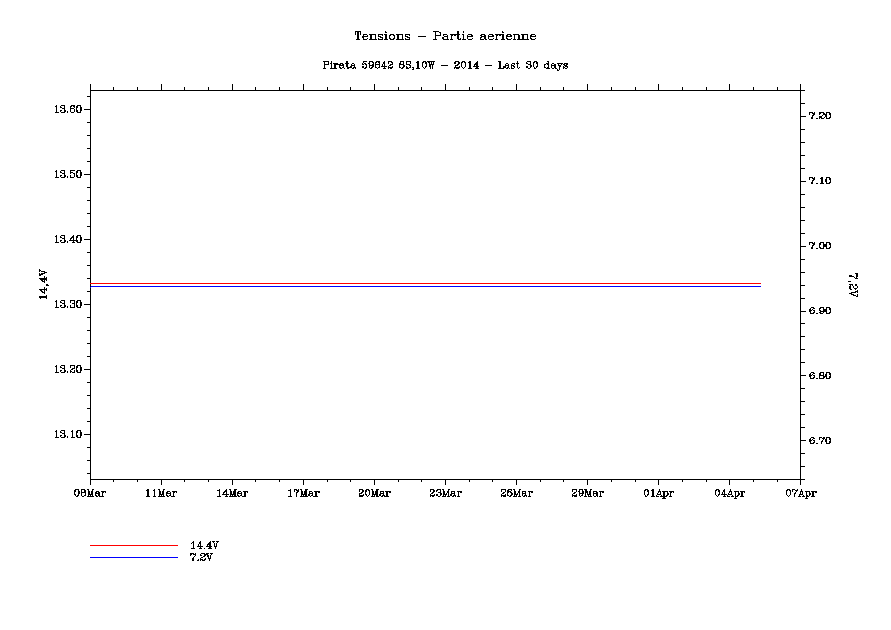Viewport: 891px width, 630px height.
Task: Click the rotated 14,4V left axis title
Action: (x=43, y=284)
